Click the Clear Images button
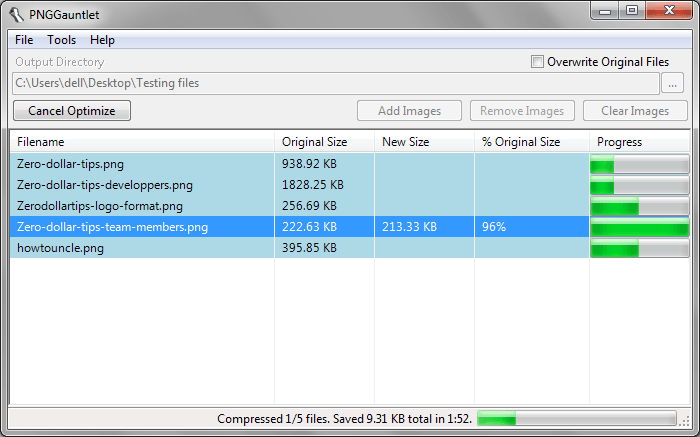 pyautogui.click(x=634, y=111)
